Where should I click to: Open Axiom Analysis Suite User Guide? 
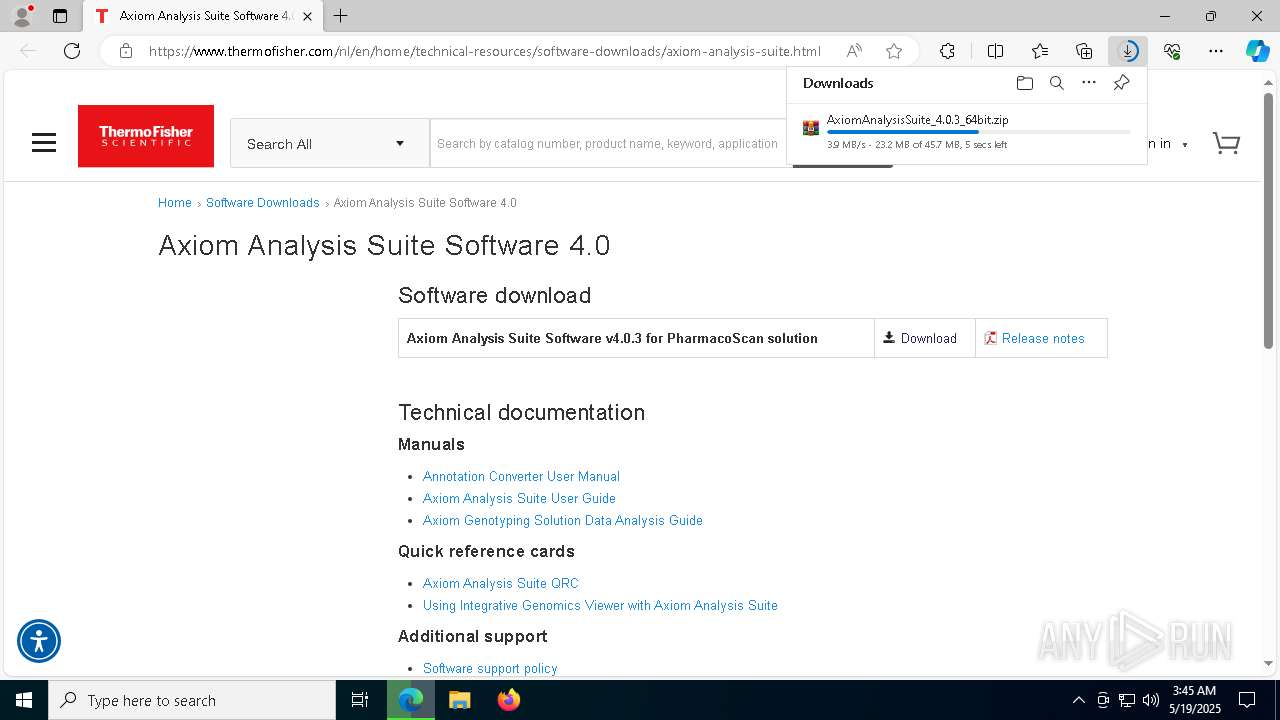[x=519, y=498]
